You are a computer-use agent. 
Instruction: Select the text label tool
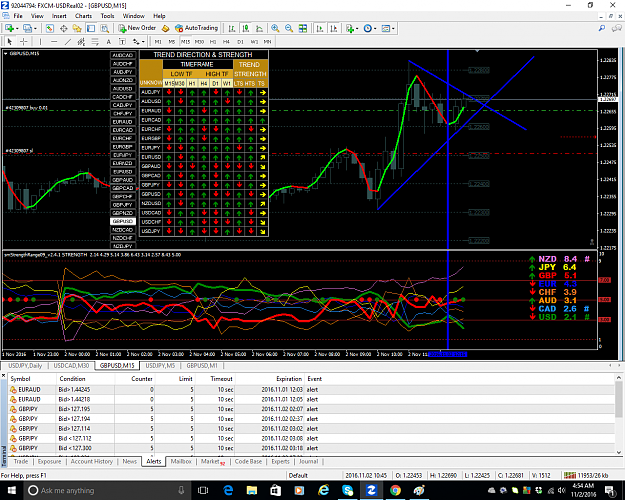(122, 41)
